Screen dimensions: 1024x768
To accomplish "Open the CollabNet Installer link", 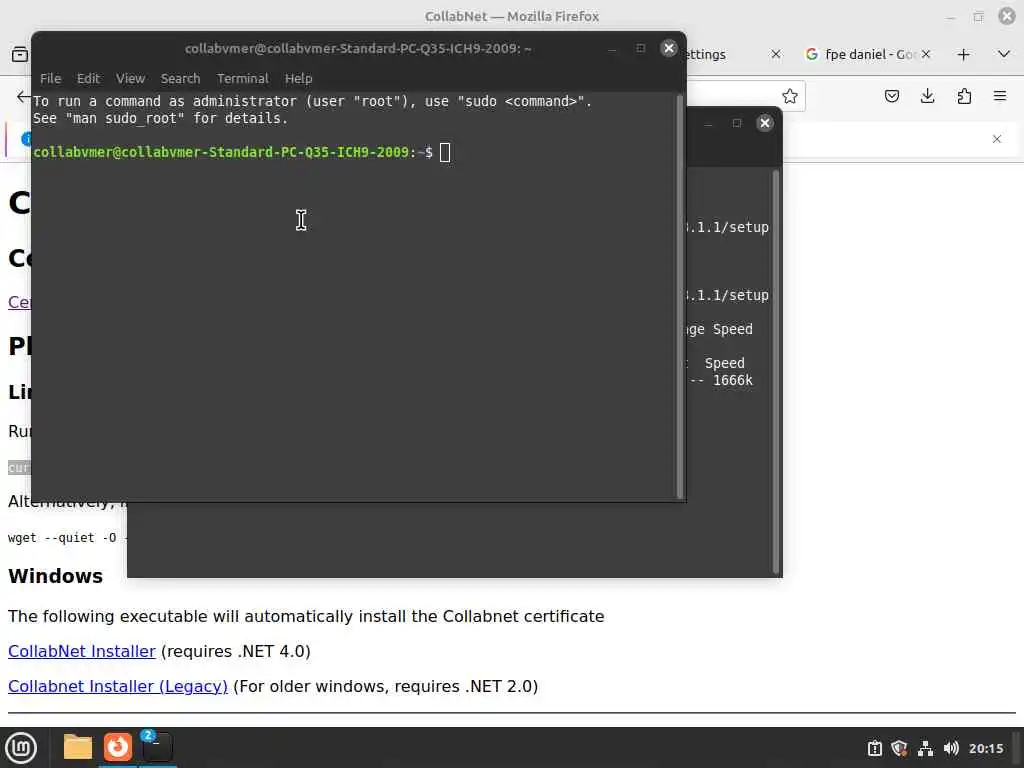I will point(82,652).
